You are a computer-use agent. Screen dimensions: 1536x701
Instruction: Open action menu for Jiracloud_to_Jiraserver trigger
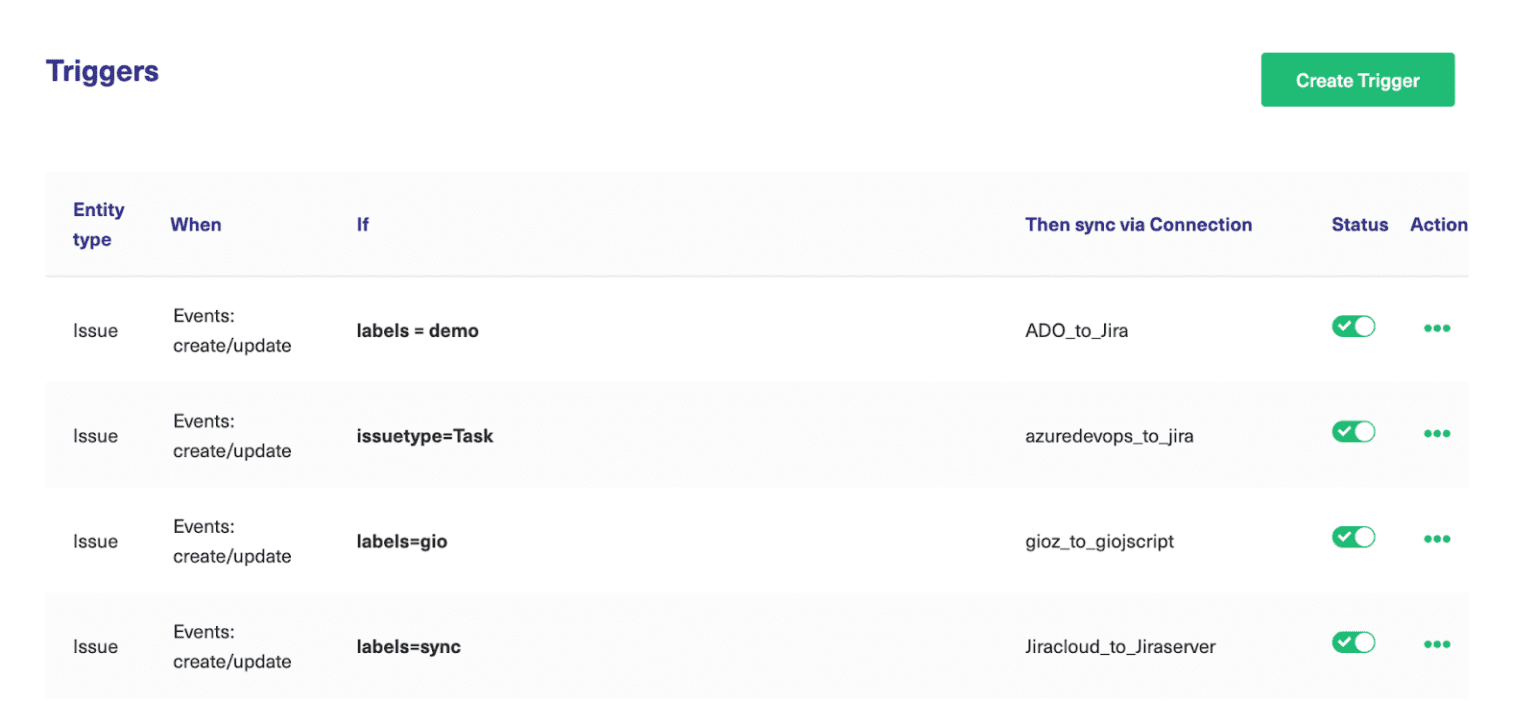1437,643
